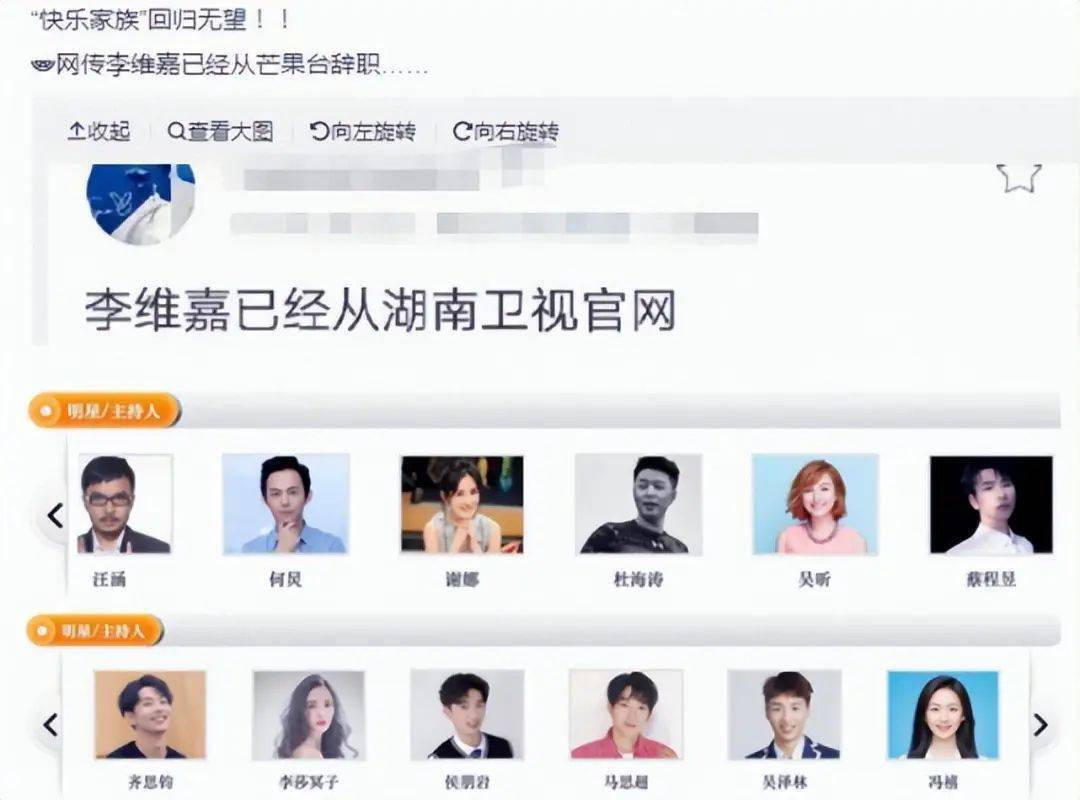Rotate image right with 向右旋转
The height and width of the screenshot is (800, 1080).
click(506, 131)
